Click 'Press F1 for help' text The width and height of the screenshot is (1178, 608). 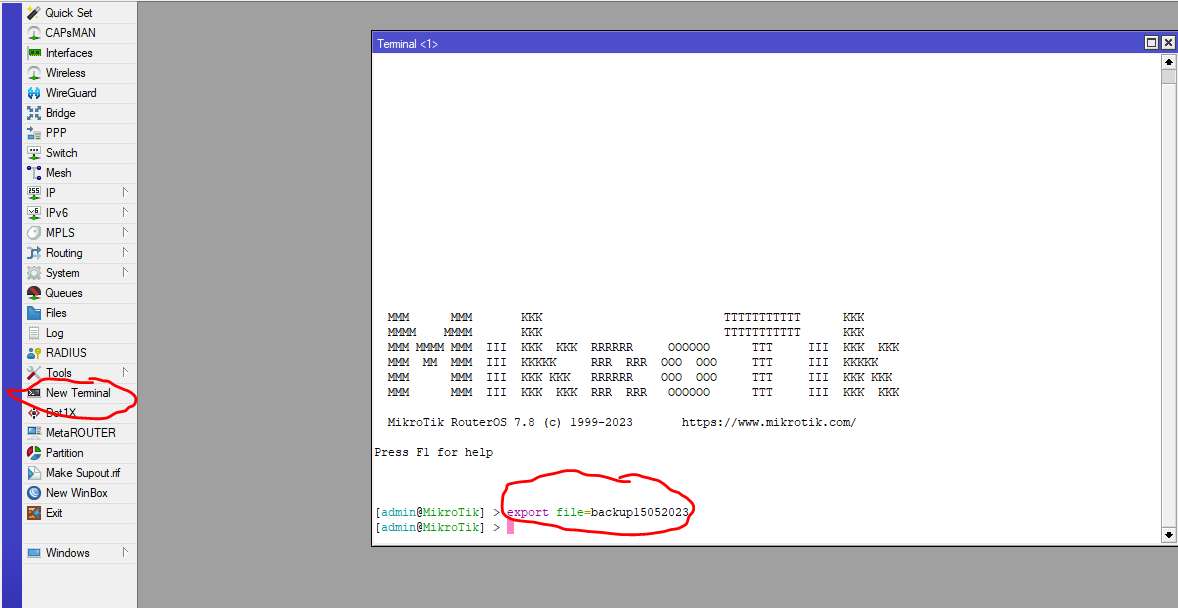click(433, 452)
